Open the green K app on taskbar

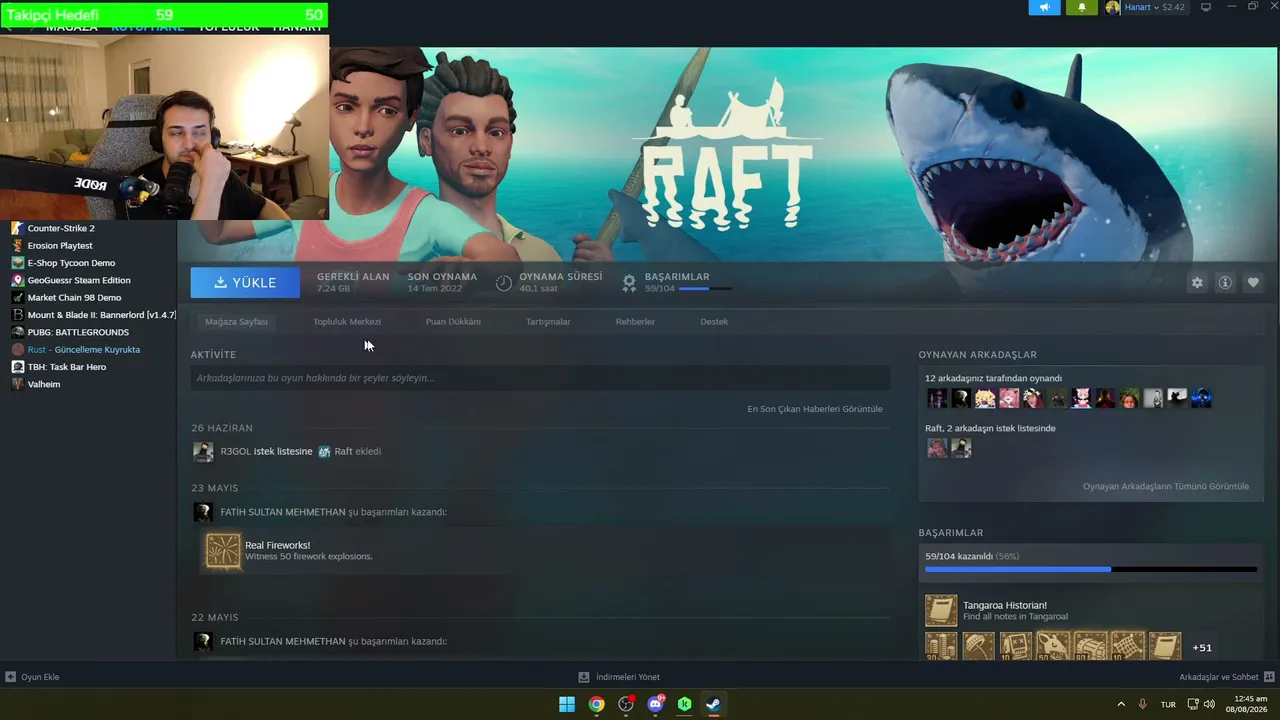tap(684, 704)
